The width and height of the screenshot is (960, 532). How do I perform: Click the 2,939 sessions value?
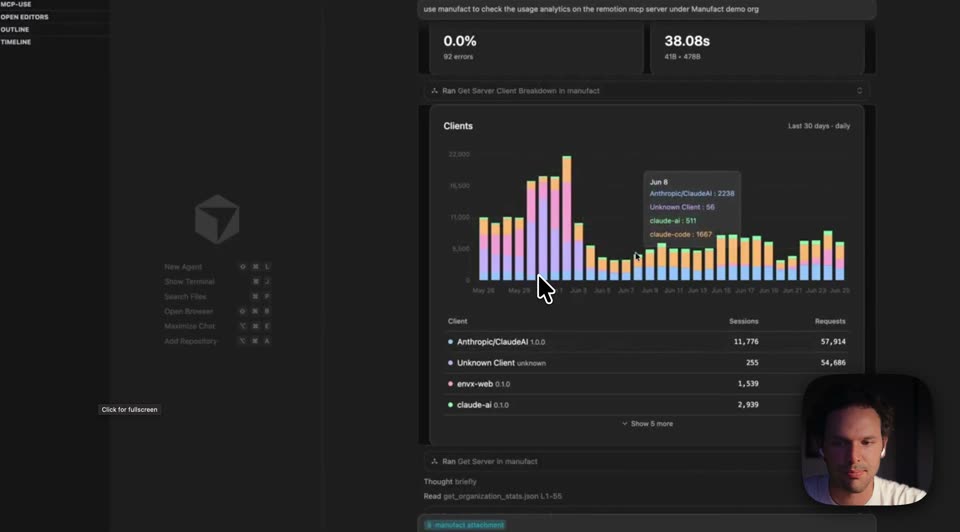coord(748,405)
